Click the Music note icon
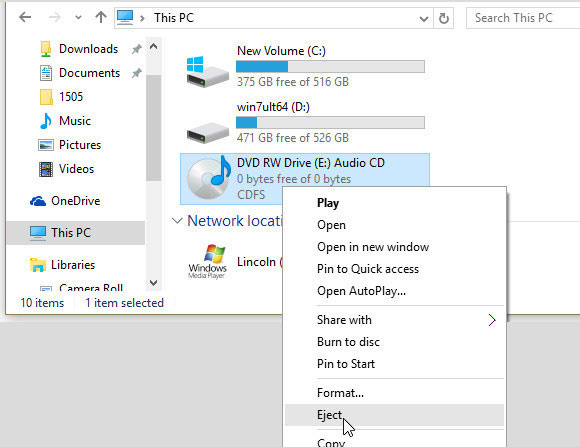The height and width of the screenshot is (447, 580). (x=45, y=121)
